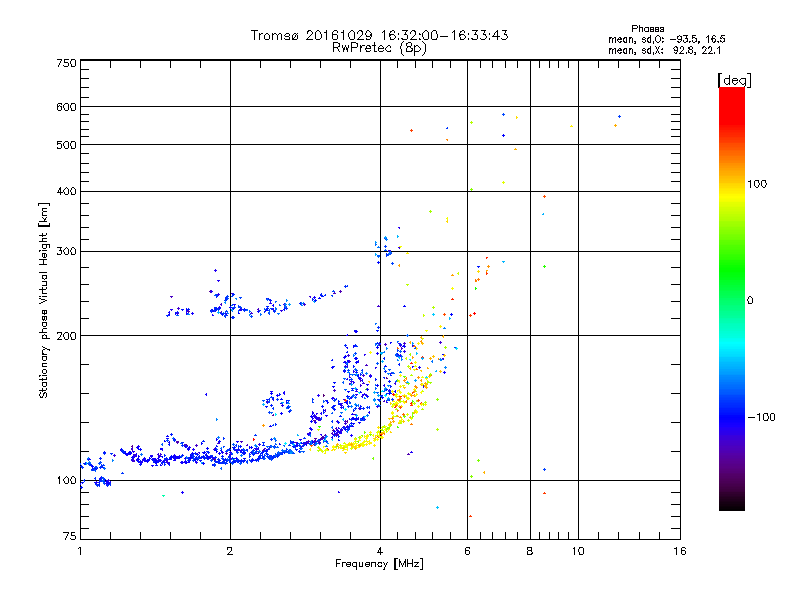Select the 'Phases' heading text

tap(647, 29)
